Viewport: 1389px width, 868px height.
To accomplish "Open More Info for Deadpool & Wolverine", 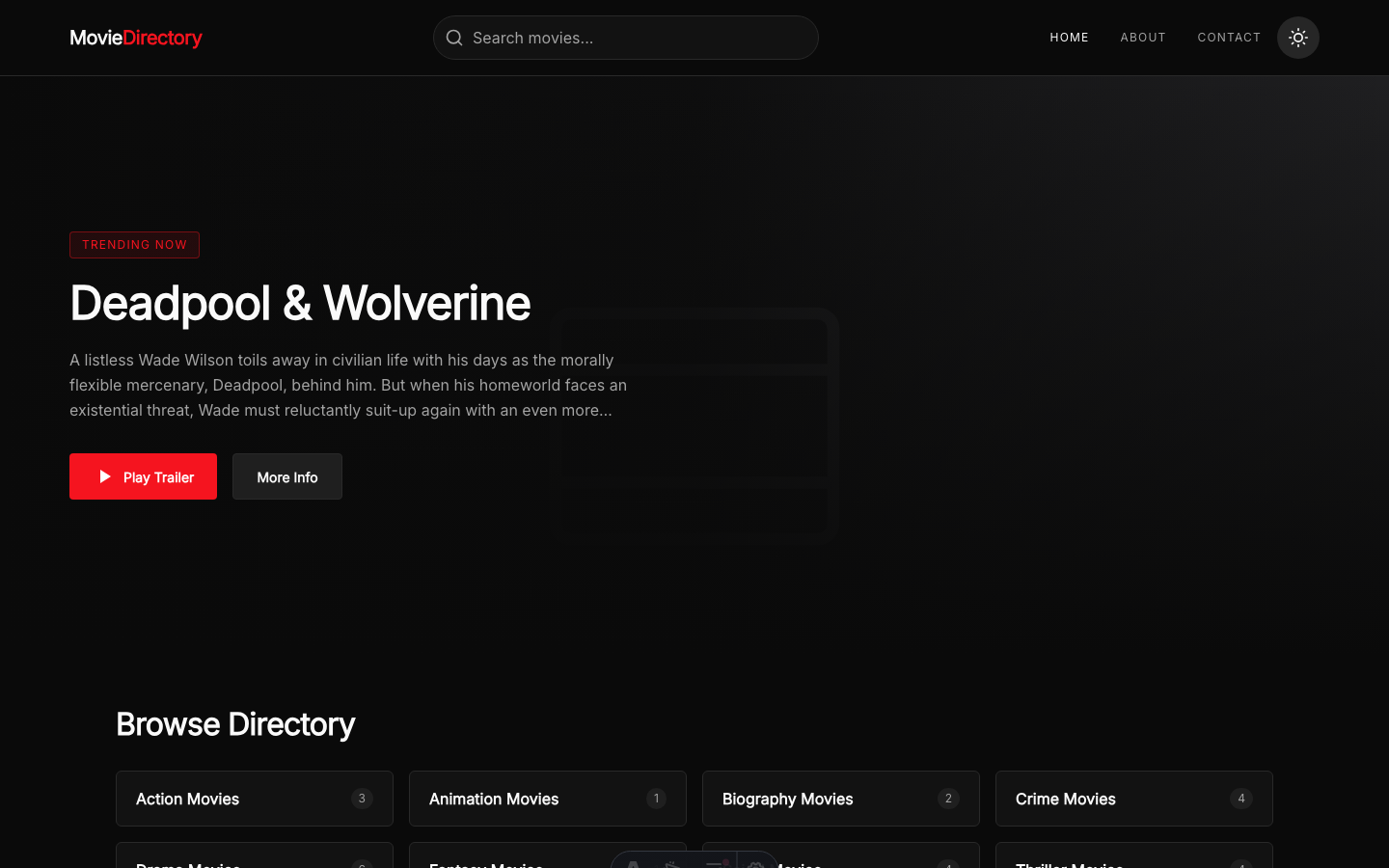I will click(287, 476).
